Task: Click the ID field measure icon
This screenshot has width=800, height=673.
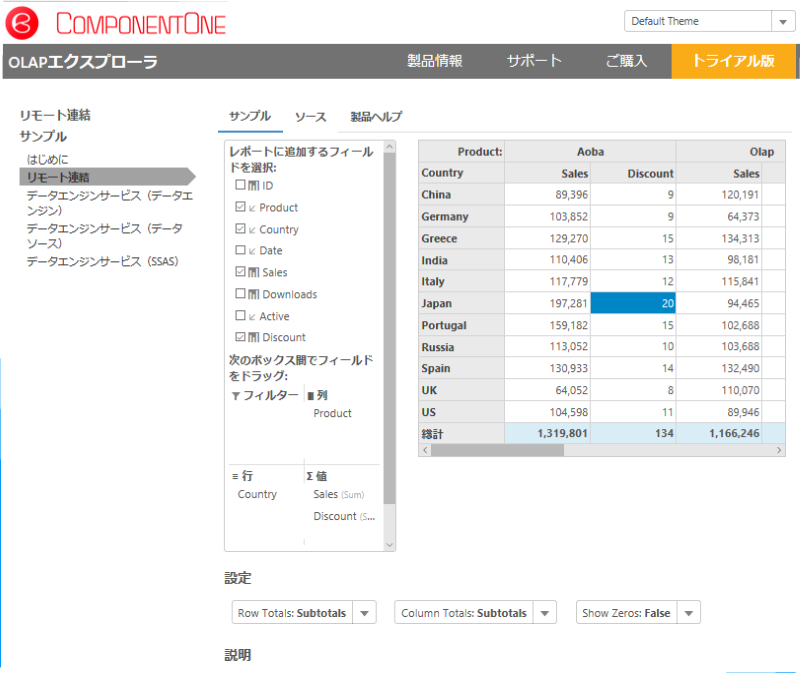Action: [x=254, y=186]
